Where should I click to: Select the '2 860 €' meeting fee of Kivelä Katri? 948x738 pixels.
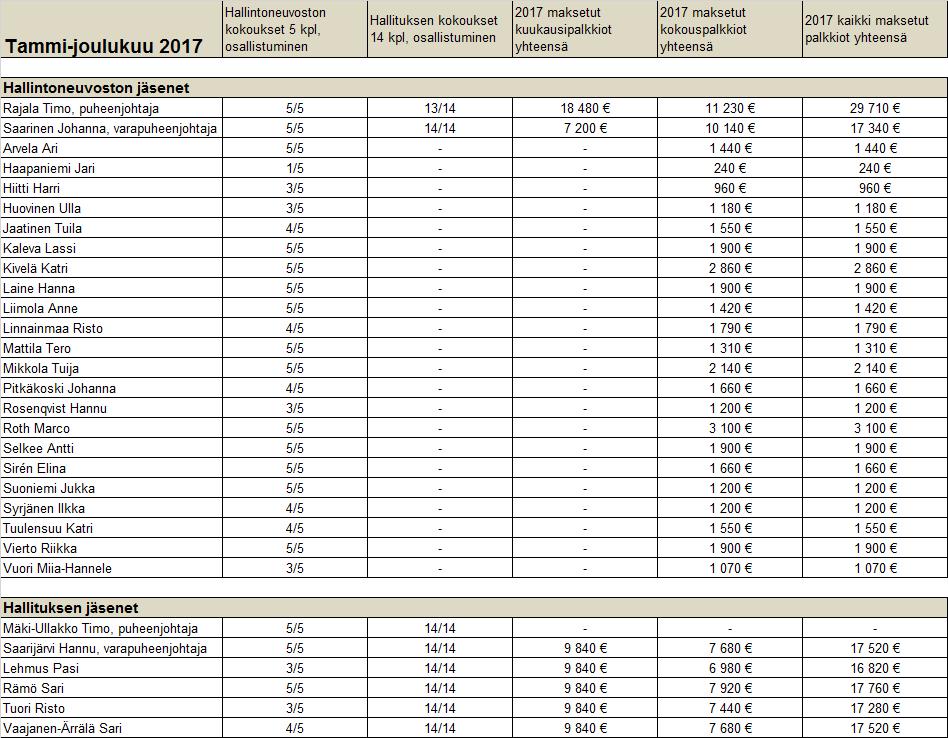pos(730,268)
